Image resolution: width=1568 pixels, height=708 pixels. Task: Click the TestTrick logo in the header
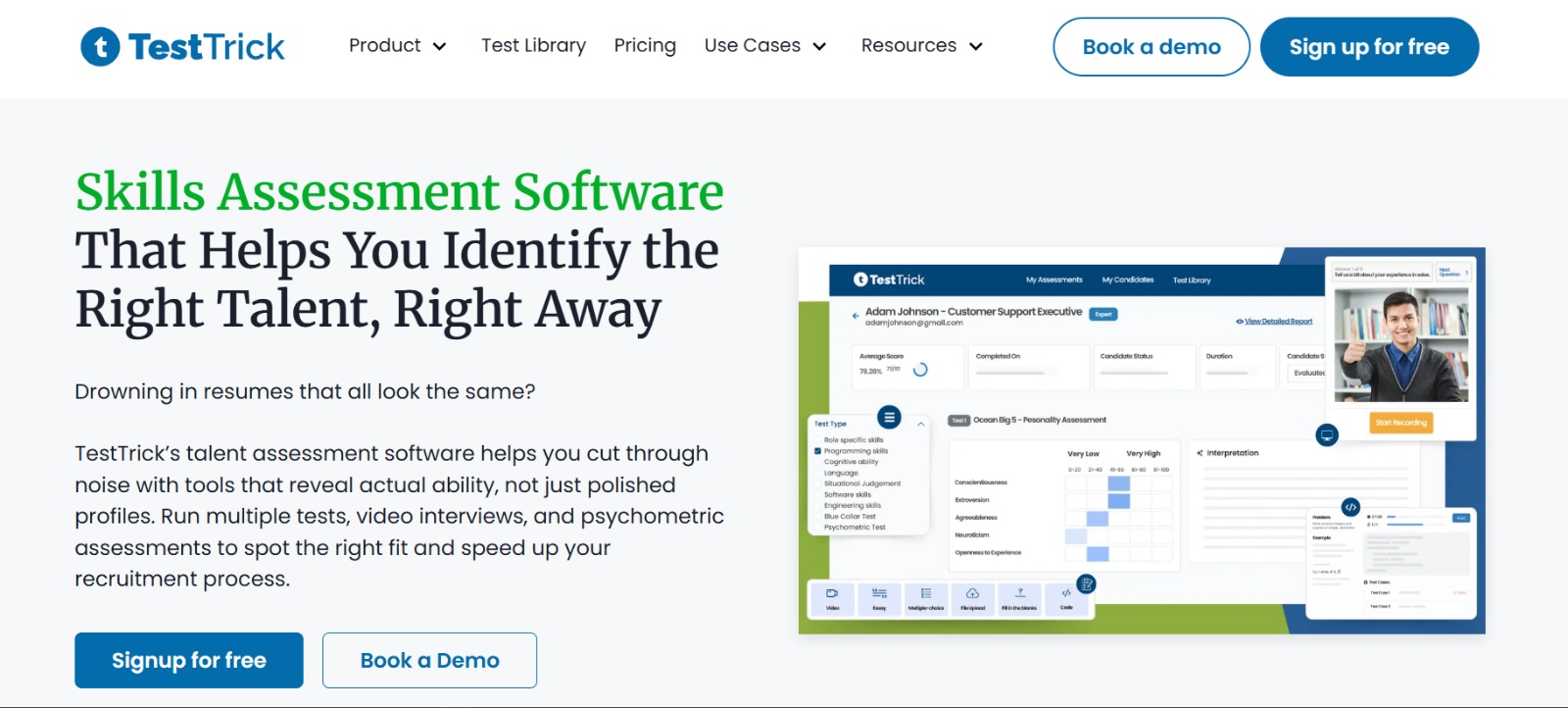click(x=182, y=46)
